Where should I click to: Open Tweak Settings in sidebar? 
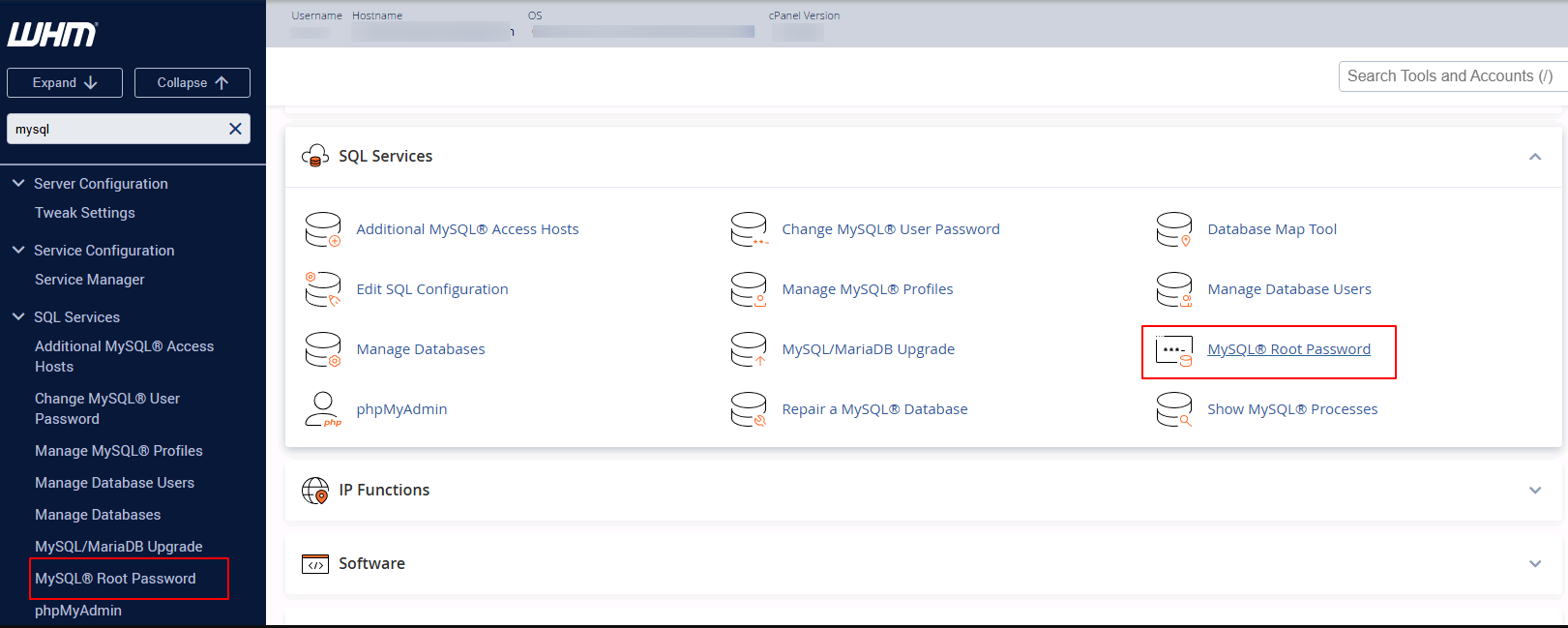tap(85, 213)
